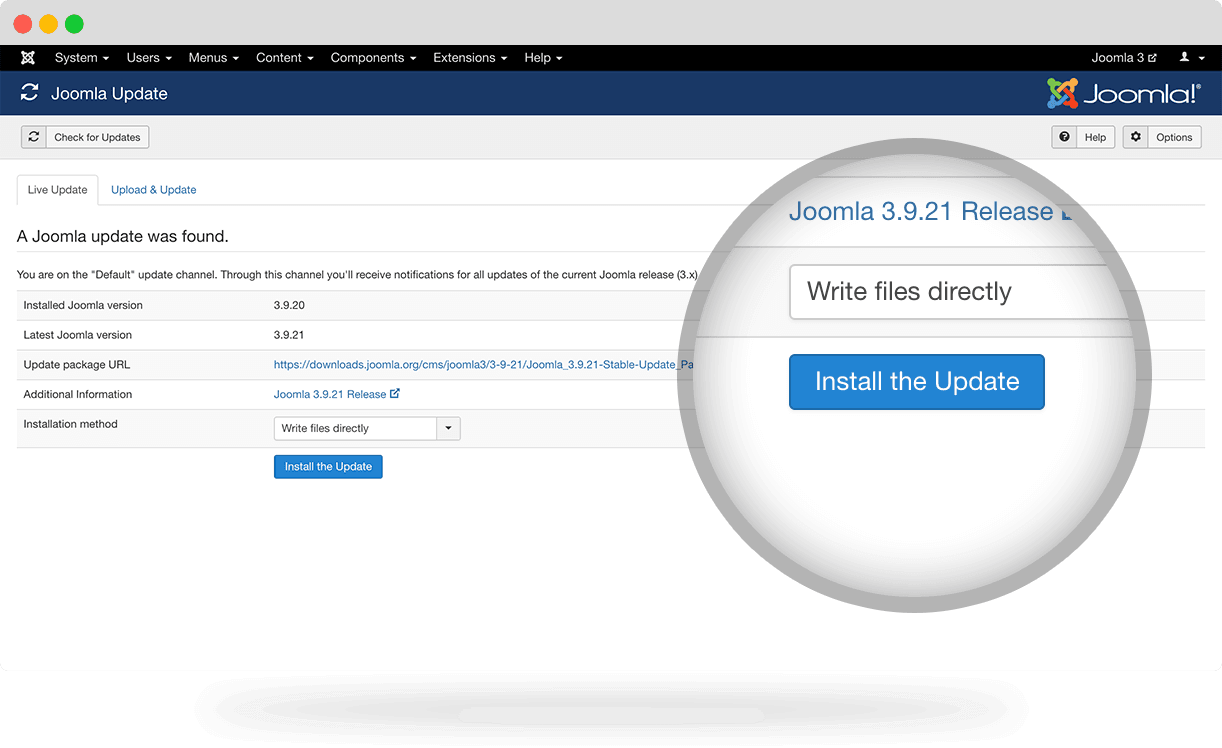Screen dimensions: 1222x748
Task: Select the Write files directly combo box
Action: point(367,428)
